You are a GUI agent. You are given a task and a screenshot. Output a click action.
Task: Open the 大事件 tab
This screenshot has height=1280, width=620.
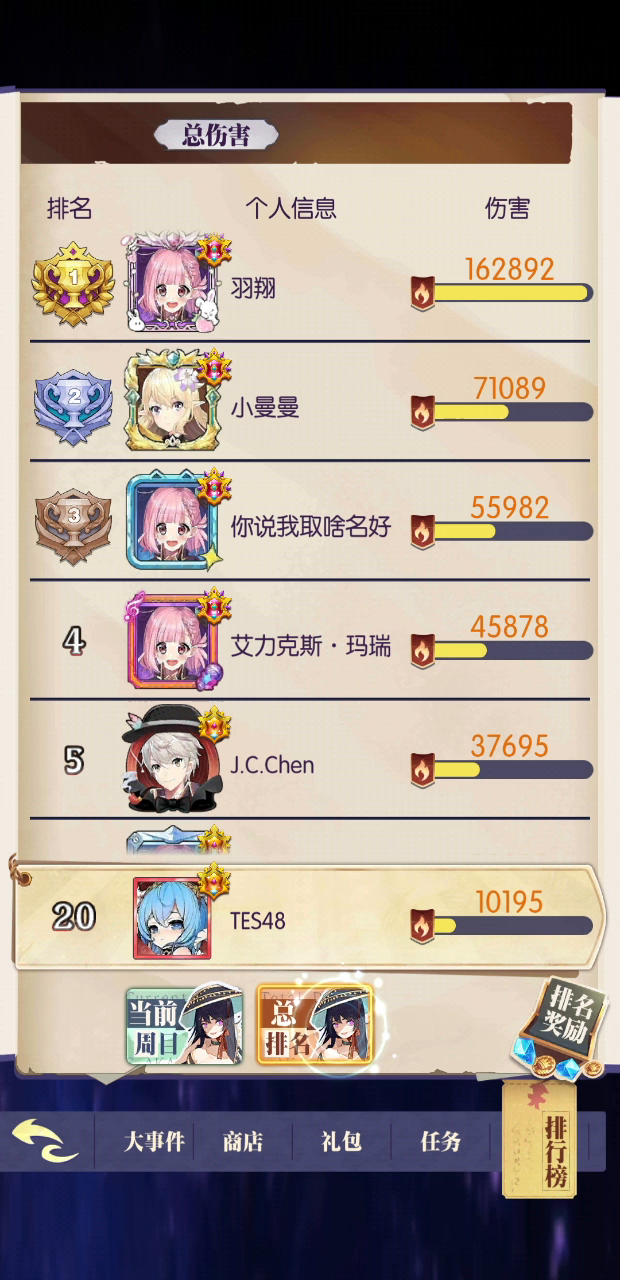(154, 1141)
